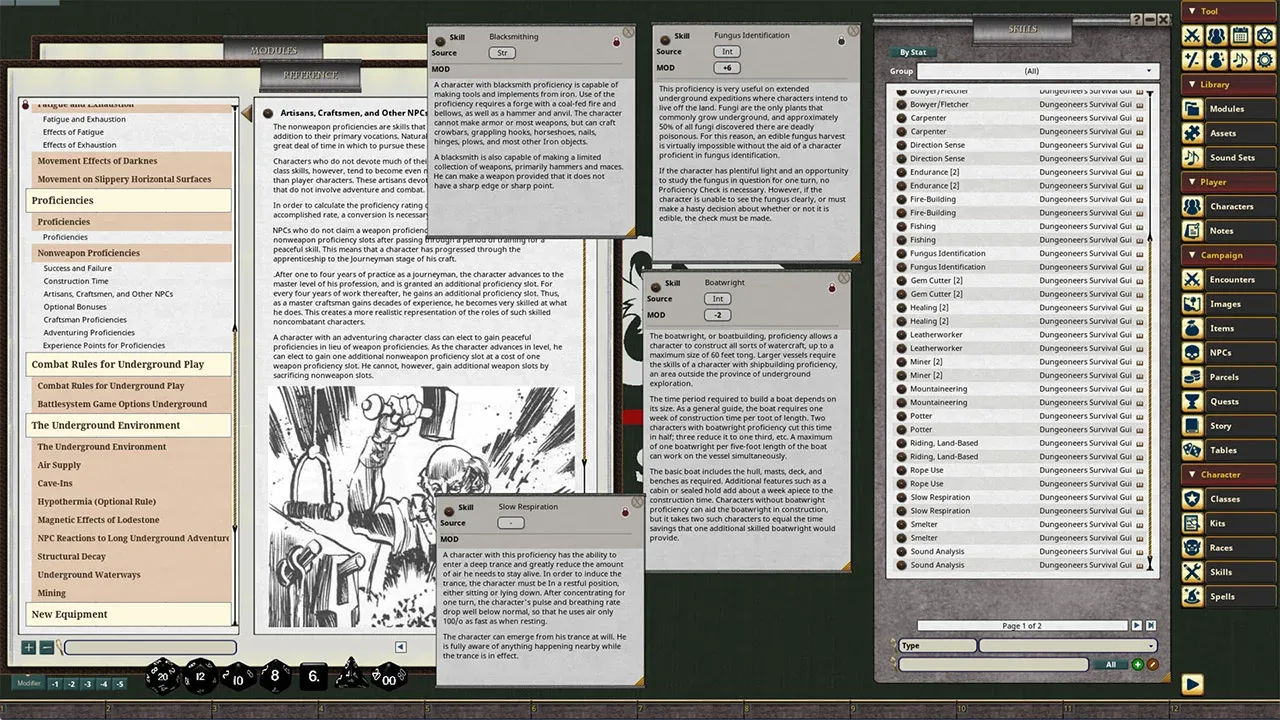Viewport: 1280px width, 720px height.
Task: Toggle the -5 modifier button
Action: 120,684
